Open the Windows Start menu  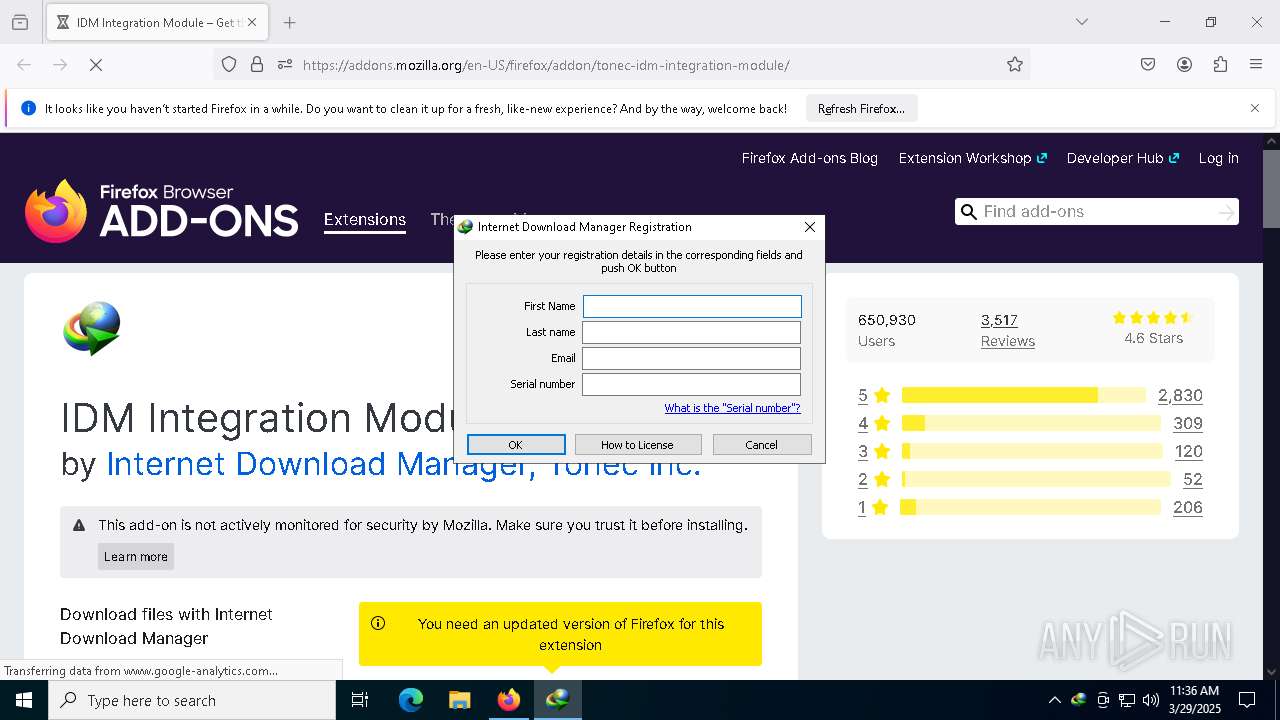pos(24,700)
